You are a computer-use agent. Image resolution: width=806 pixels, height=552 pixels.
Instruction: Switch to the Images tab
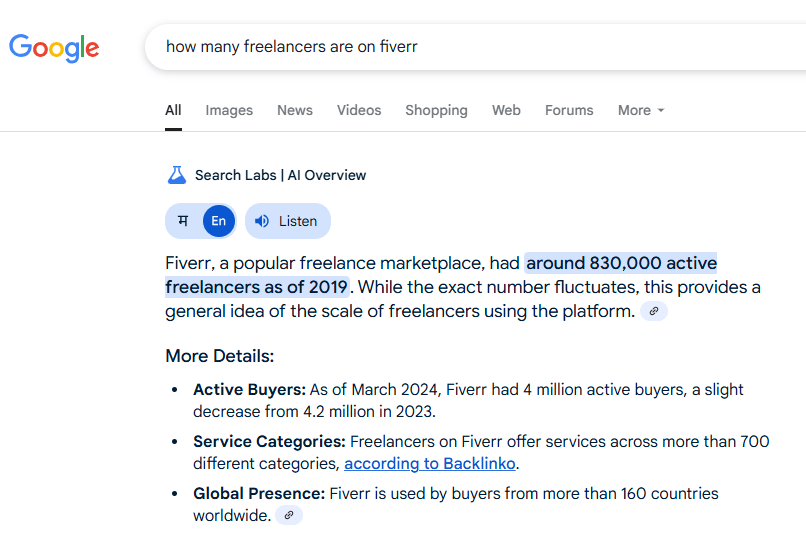pos(229,110)
